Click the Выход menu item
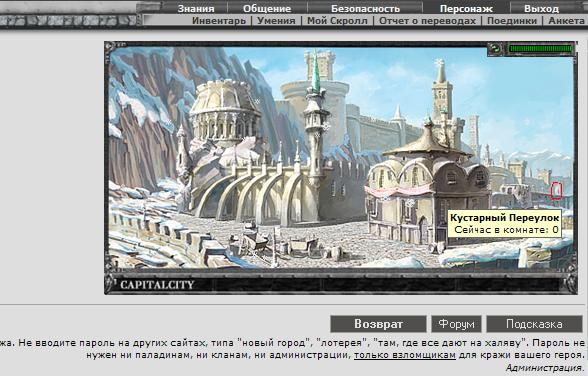 (x=542, y=8)
